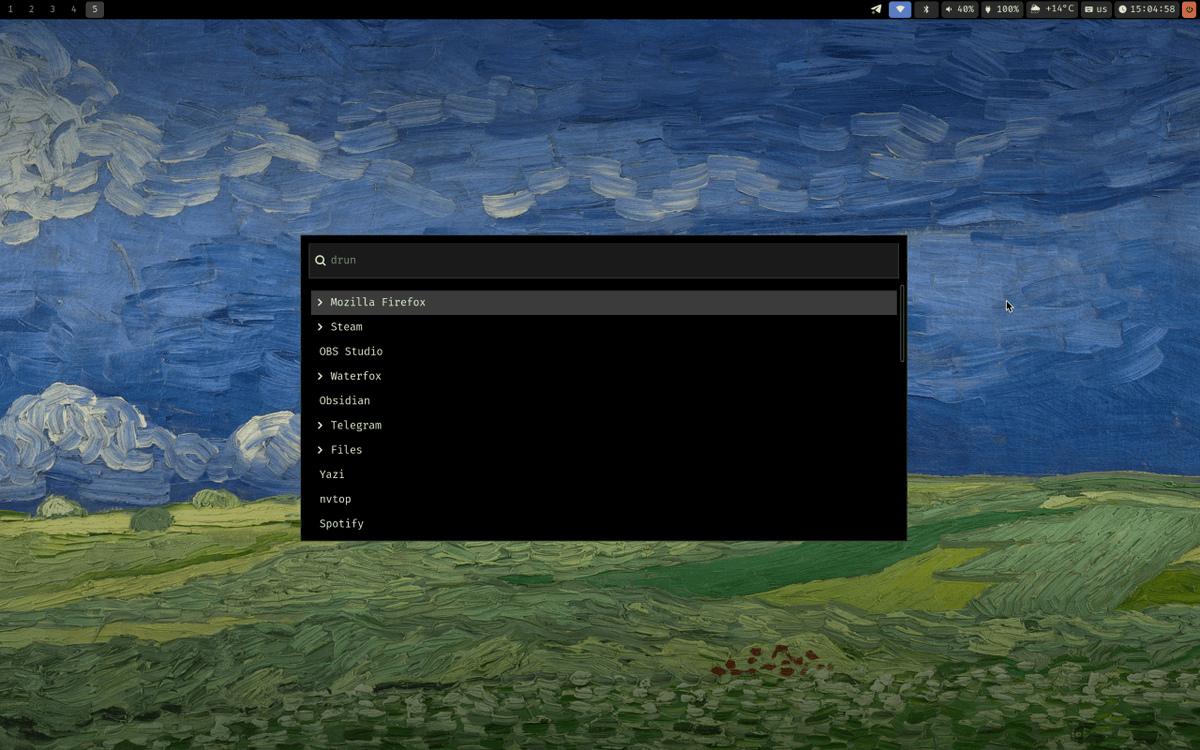Open the weather widget showing +14°C
Image resolution: width=1200 pixels, height=750 pixels.
click(x=1052, y=9)
